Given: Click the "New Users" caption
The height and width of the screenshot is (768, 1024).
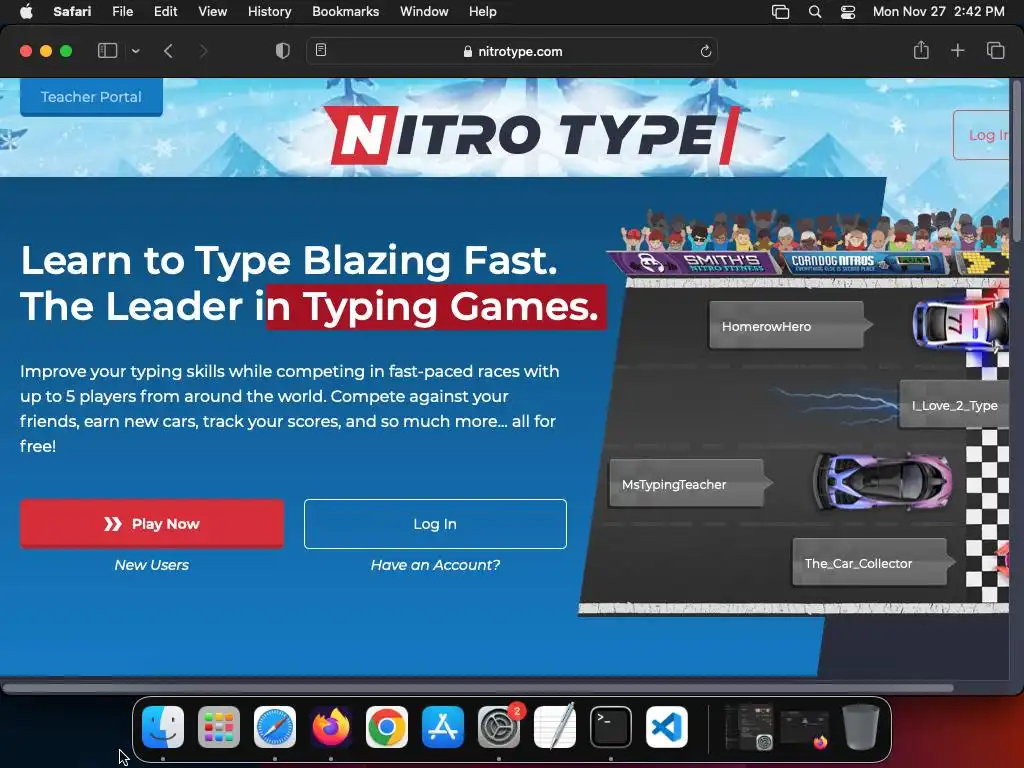Looking at the screenshot, I should (x=152, y=565).
